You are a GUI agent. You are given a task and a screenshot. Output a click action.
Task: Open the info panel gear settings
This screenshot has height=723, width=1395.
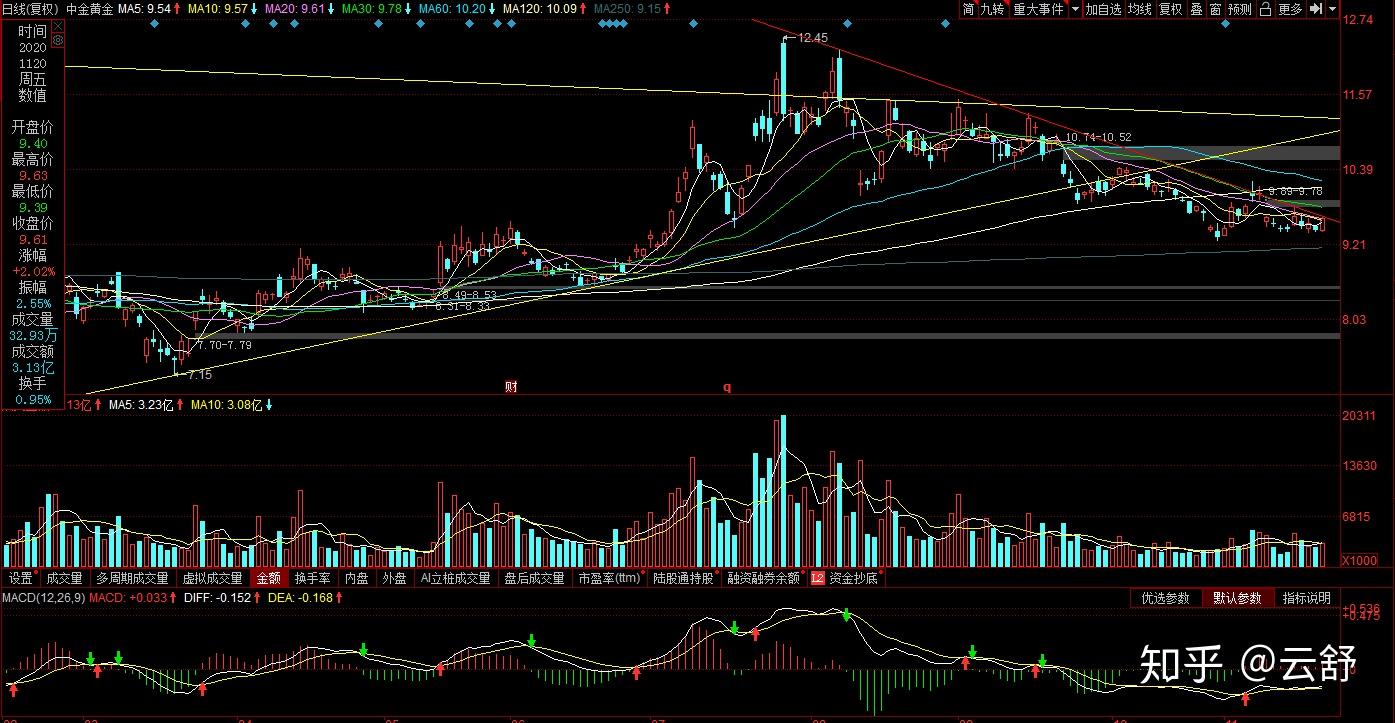click(57, 41)
